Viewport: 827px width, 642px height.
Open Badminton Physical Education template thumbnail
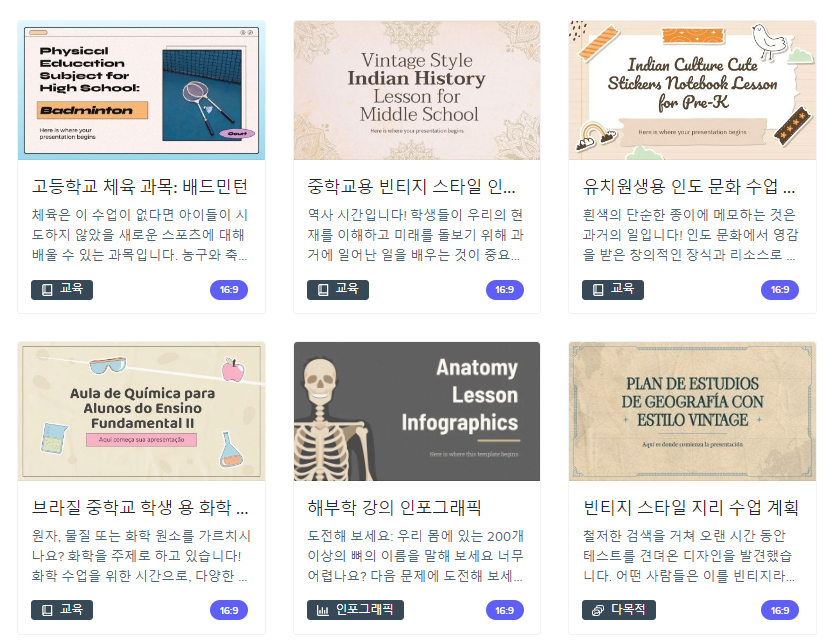[141, 90]
